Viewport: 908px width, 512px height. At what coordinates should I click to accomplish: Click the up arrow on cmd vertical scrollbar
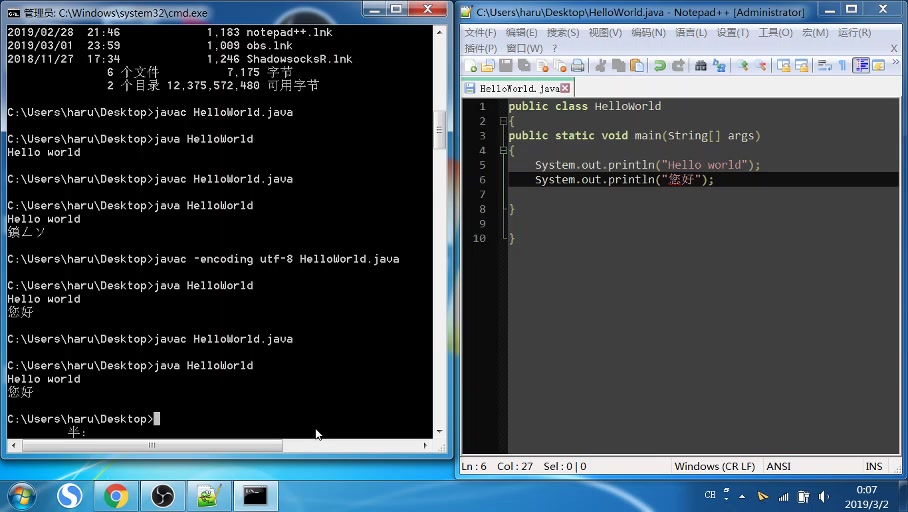point(440,32)
